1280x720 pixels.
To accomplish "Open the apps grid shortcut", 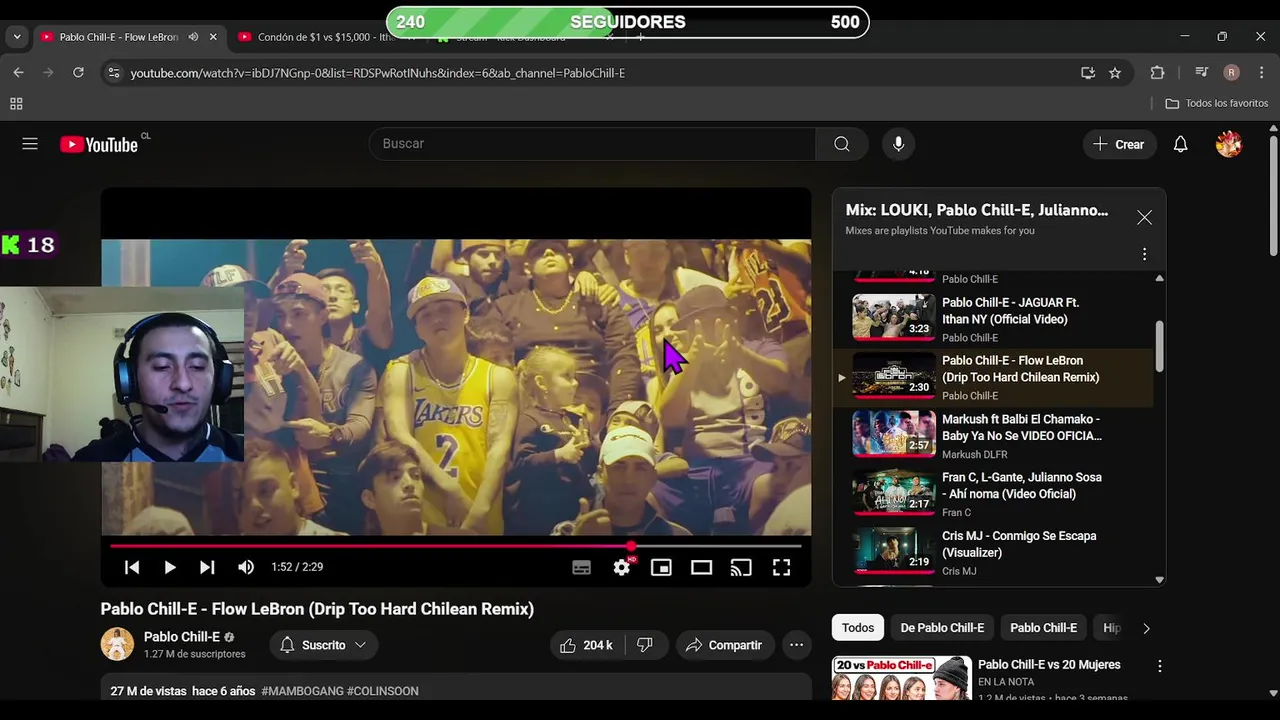I will point(16,104).
